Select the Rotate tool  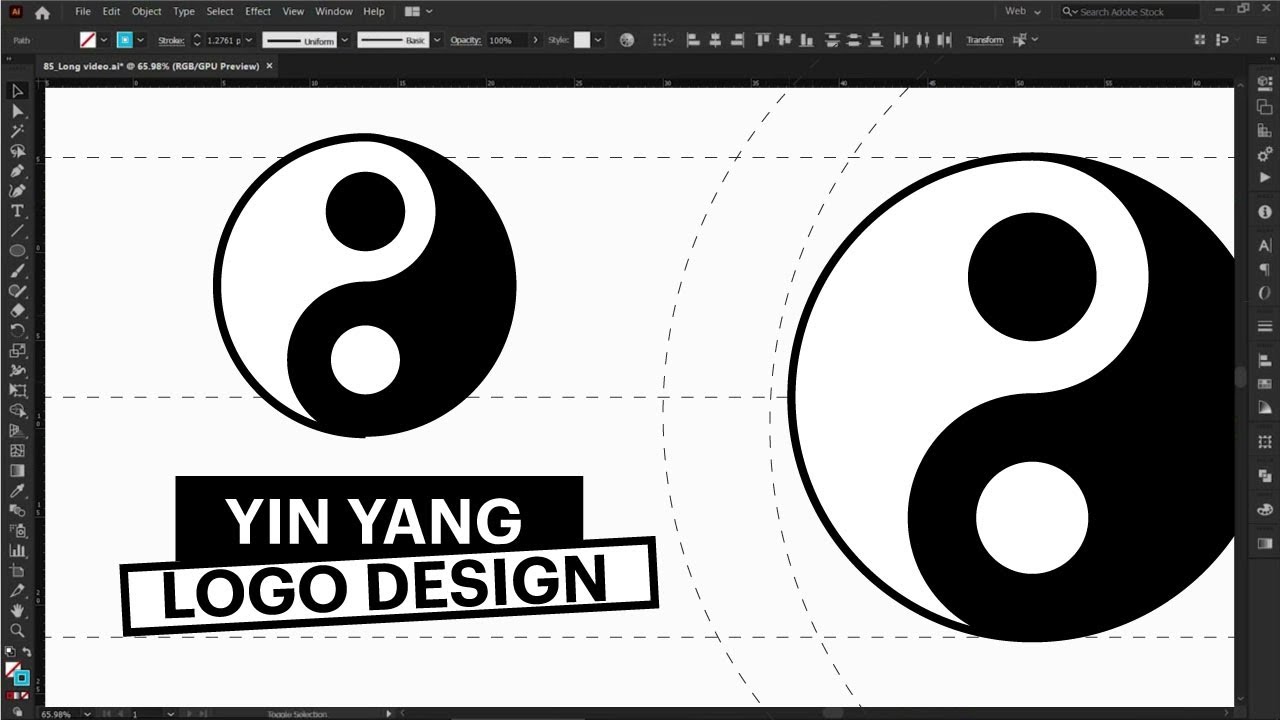17,331
